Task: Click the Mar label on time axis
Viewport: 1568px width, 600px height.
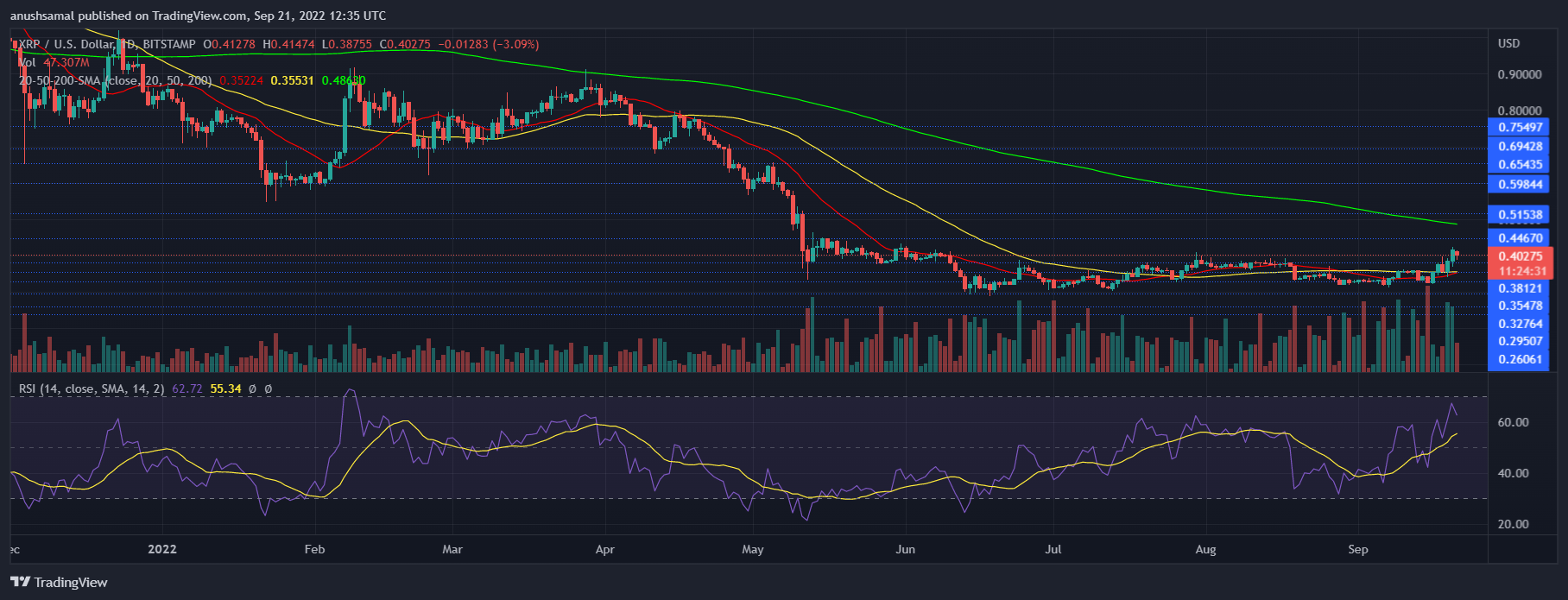Action: 452,549
